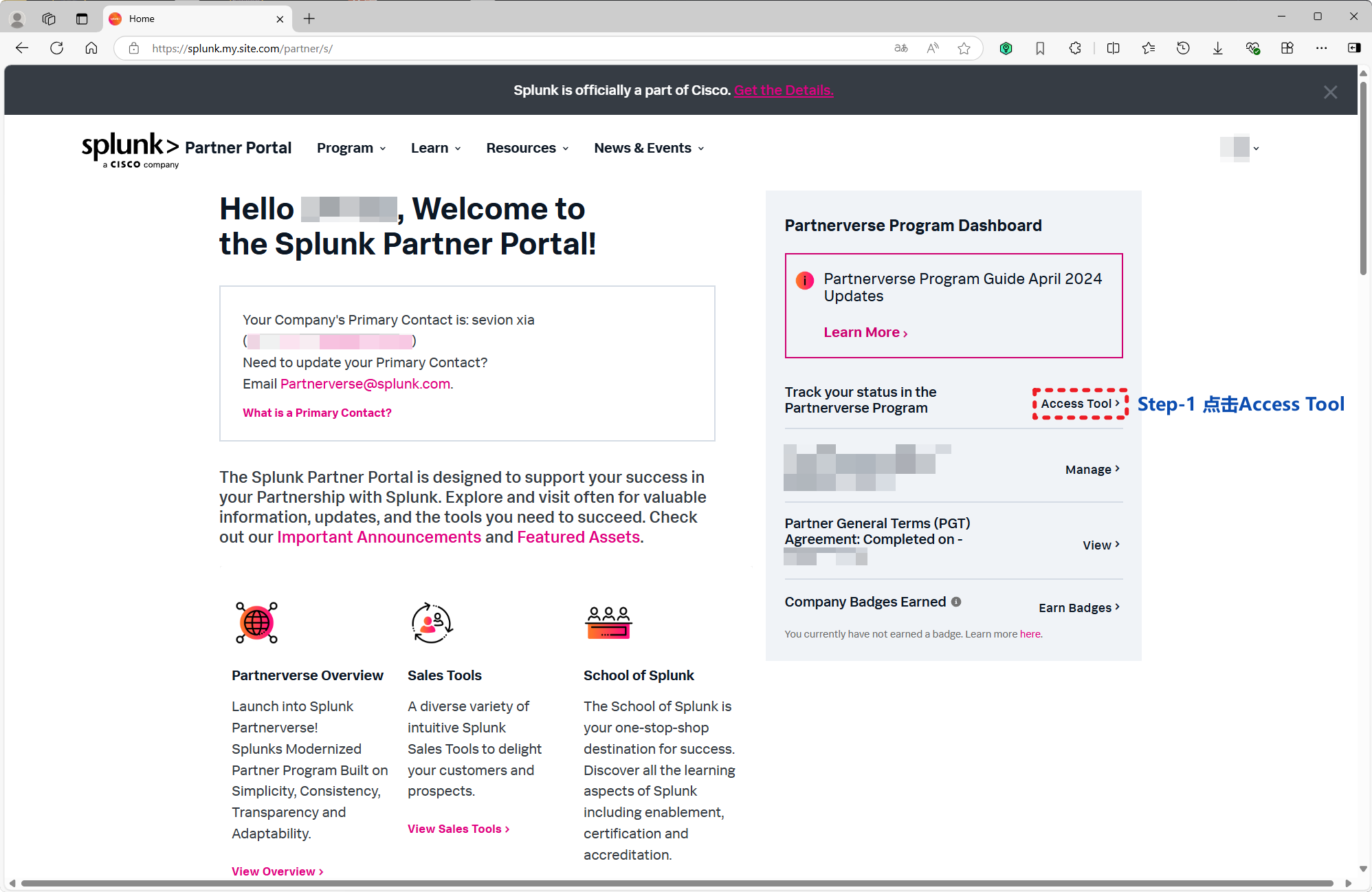Open the Get the Details link in the banner
The width and height of the screenshot is (1372, 892).
pyautogui.click(x=783, y=90)
